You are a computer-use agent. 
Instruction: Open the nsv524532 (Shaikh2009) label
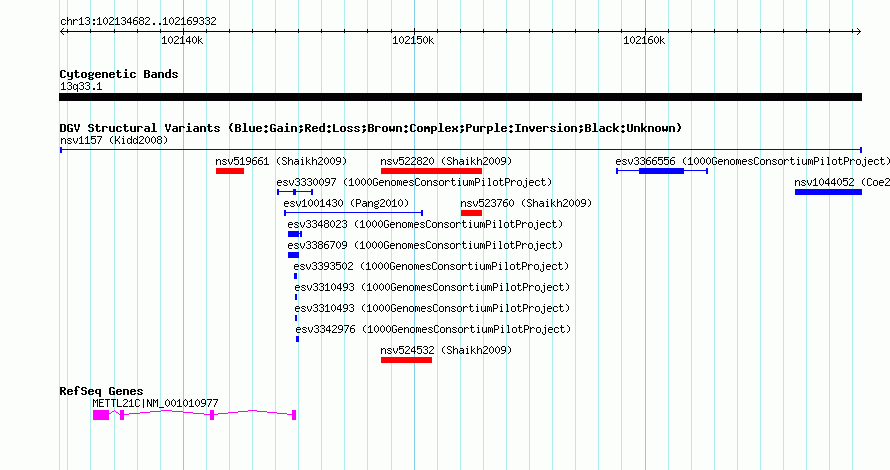point(446,350)
